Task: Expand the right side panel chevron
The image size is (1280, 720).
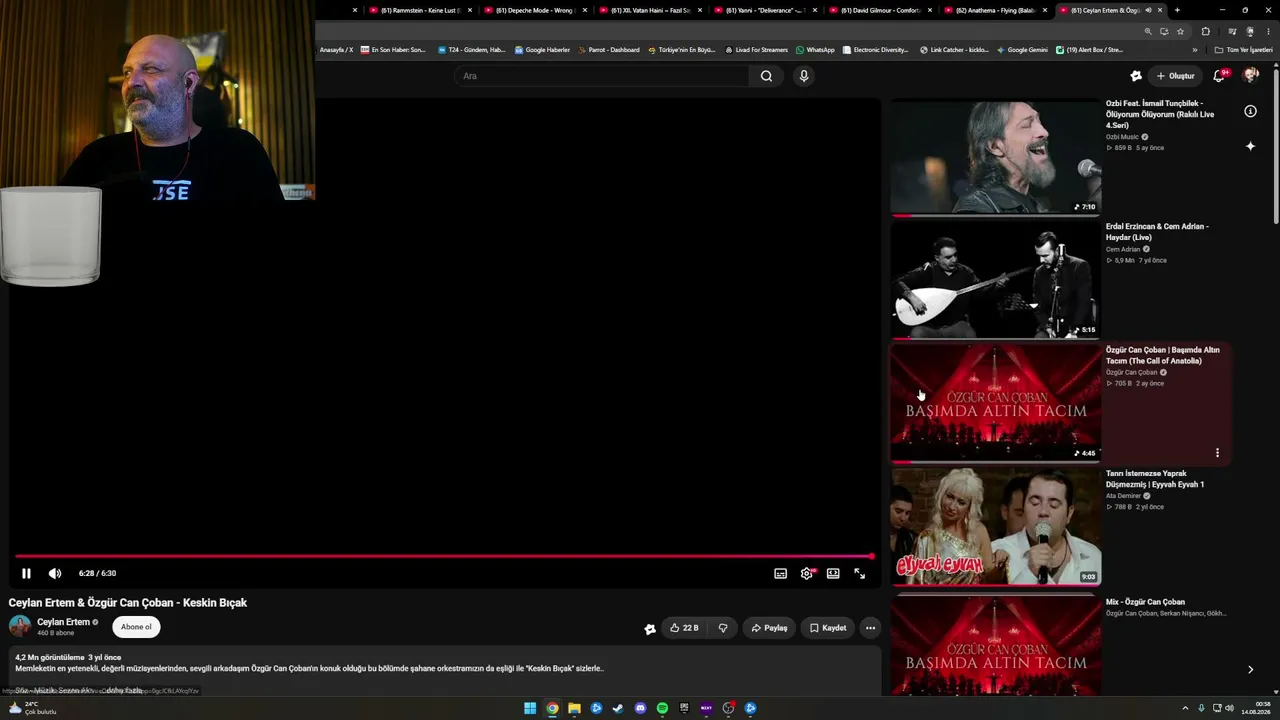Action: (1250, 670)
